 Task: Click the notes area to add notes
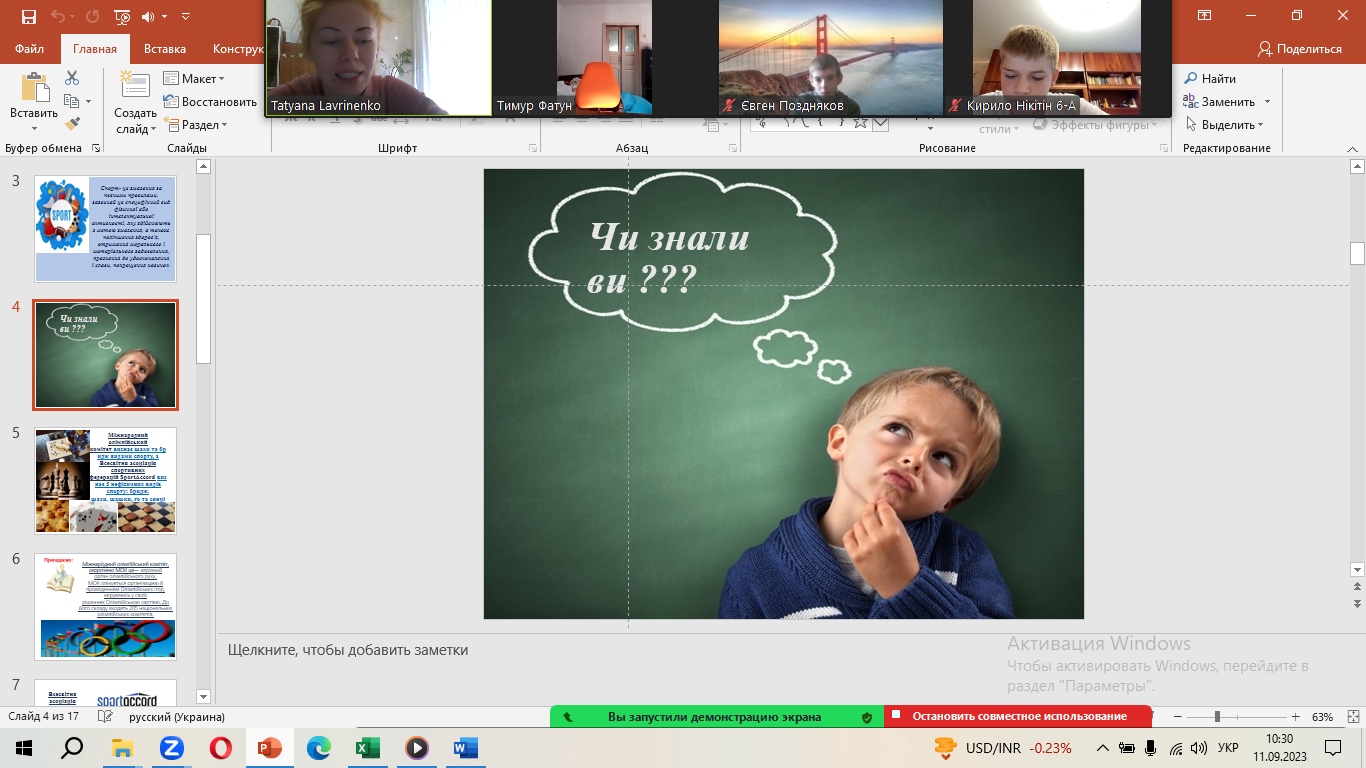point(600,650)
